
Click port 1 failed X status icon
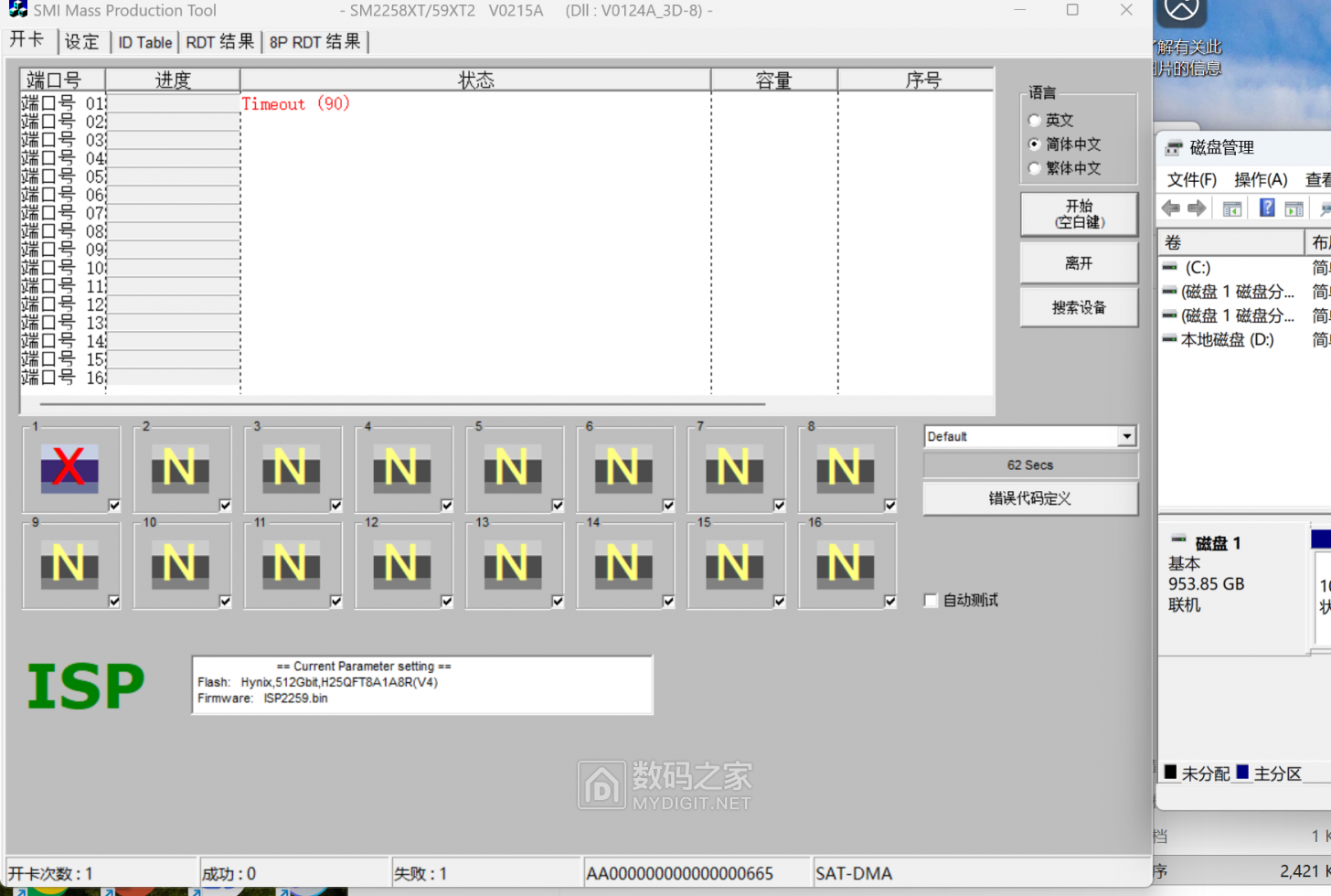coord(69,467)
